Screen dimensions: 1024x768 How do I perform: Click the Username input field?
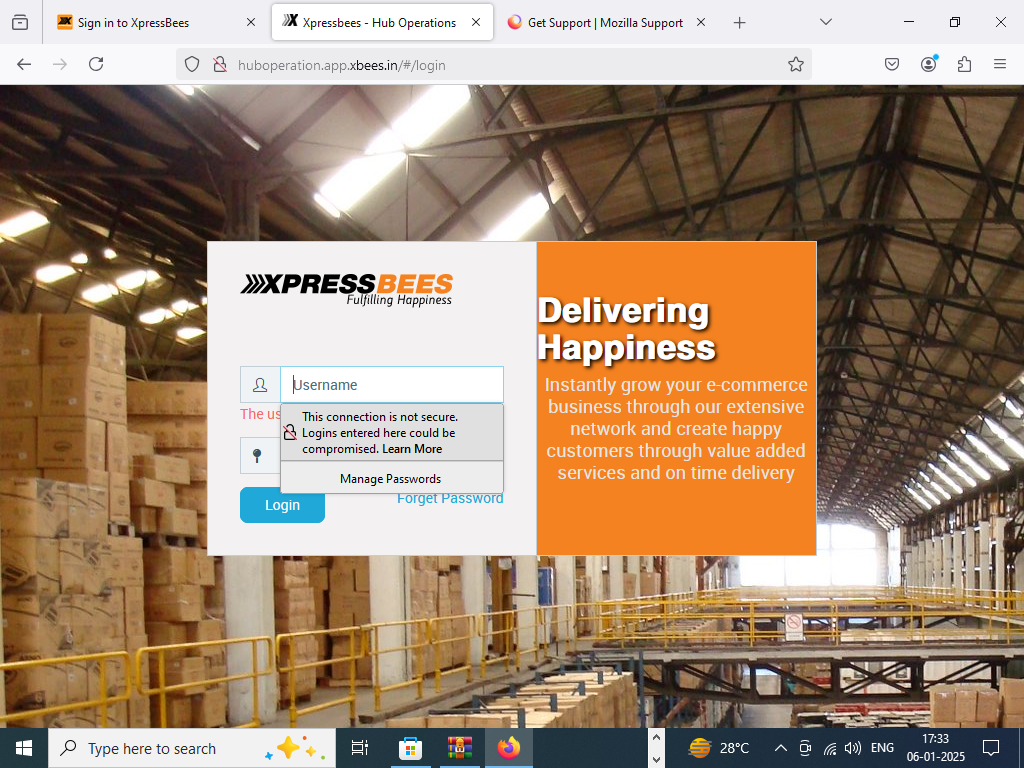pyautogui.click(x=392, y=385)
